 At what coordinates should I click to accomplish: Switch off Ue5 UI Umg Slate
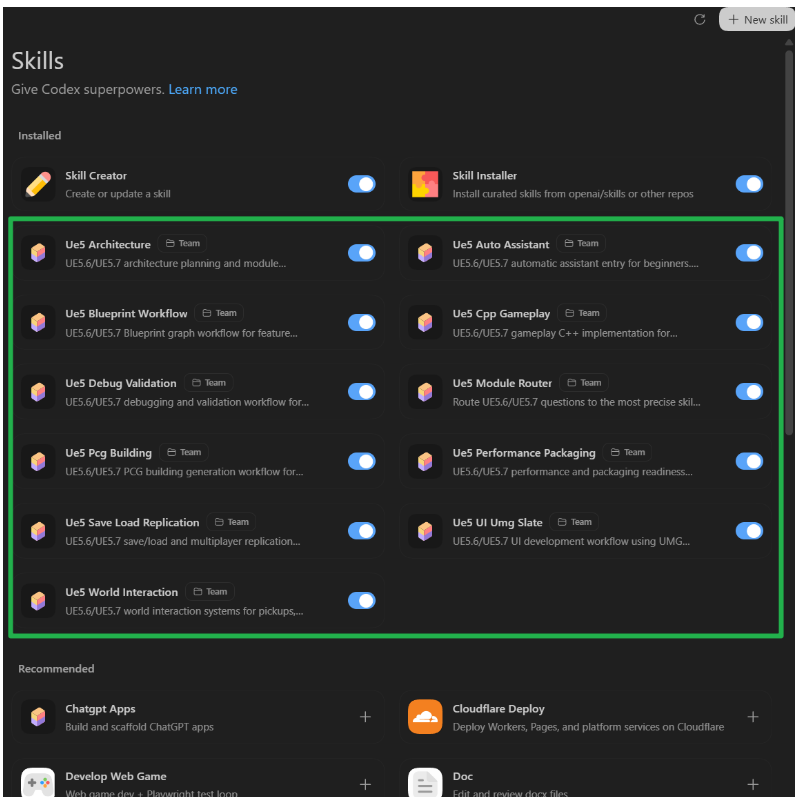point(748,531)
